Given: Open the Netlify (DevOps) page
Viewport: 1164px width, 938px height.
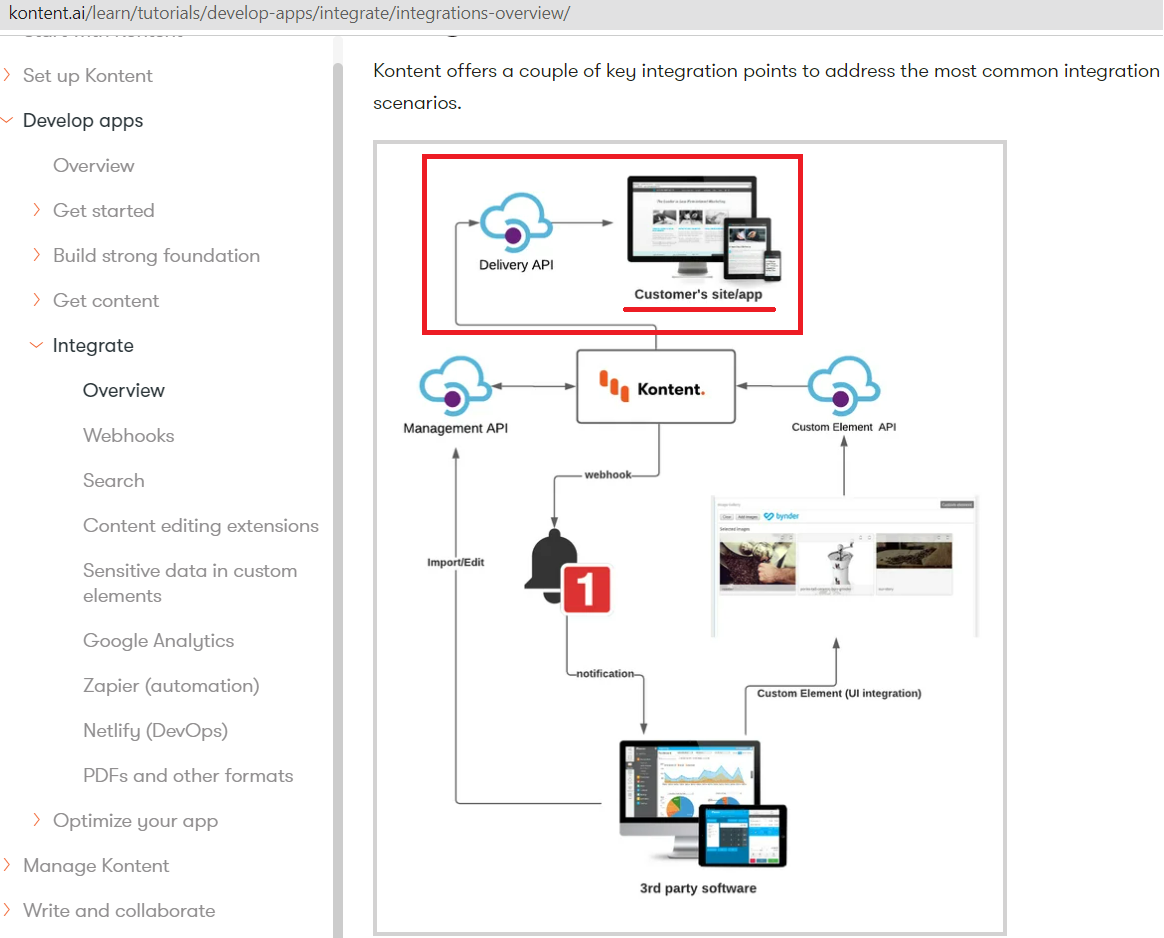Looking at the screenshot, I should (155, 730).
